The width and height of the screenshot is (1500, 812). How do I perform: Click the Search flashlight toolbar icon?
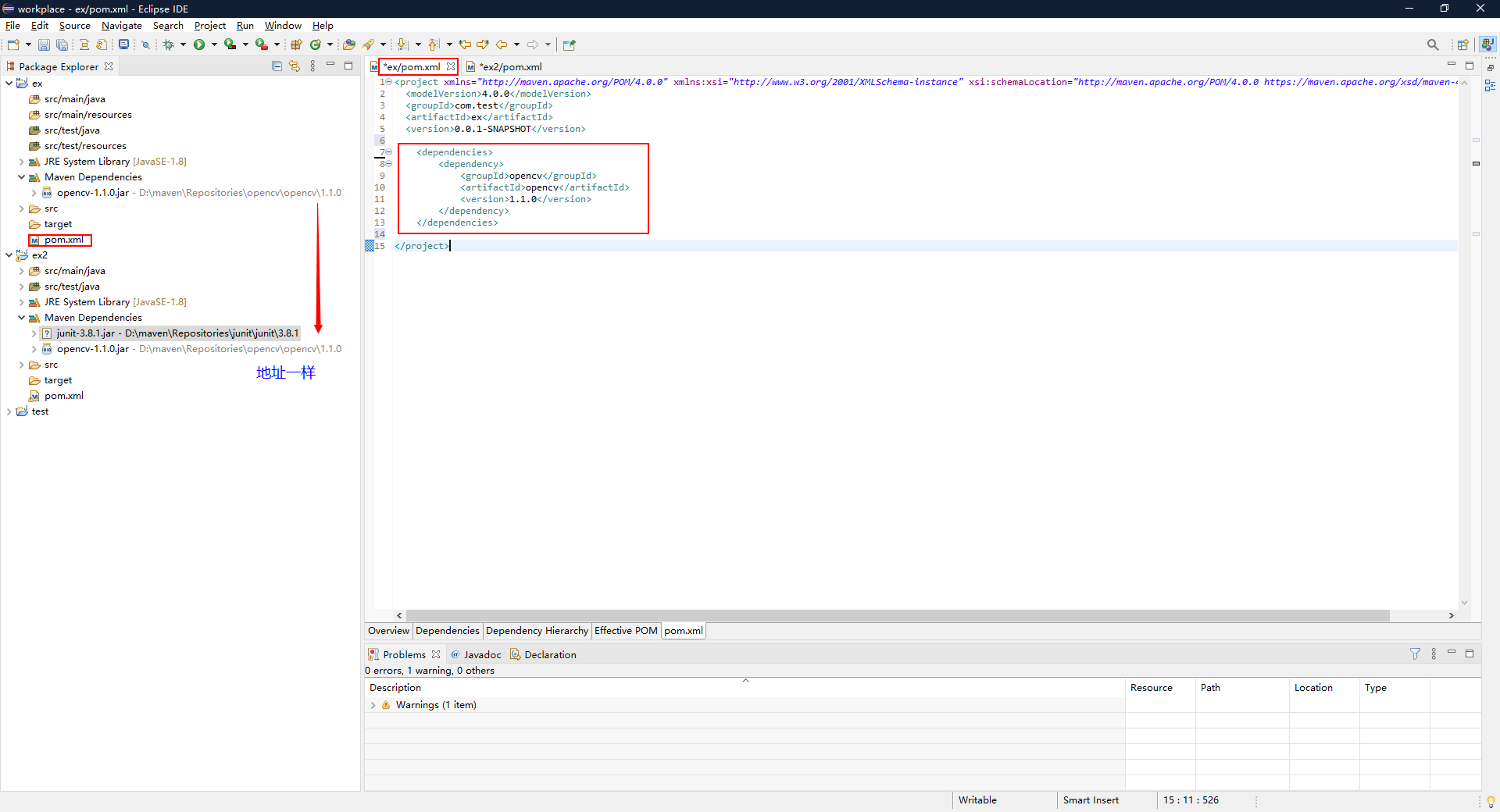coord(369,45)
